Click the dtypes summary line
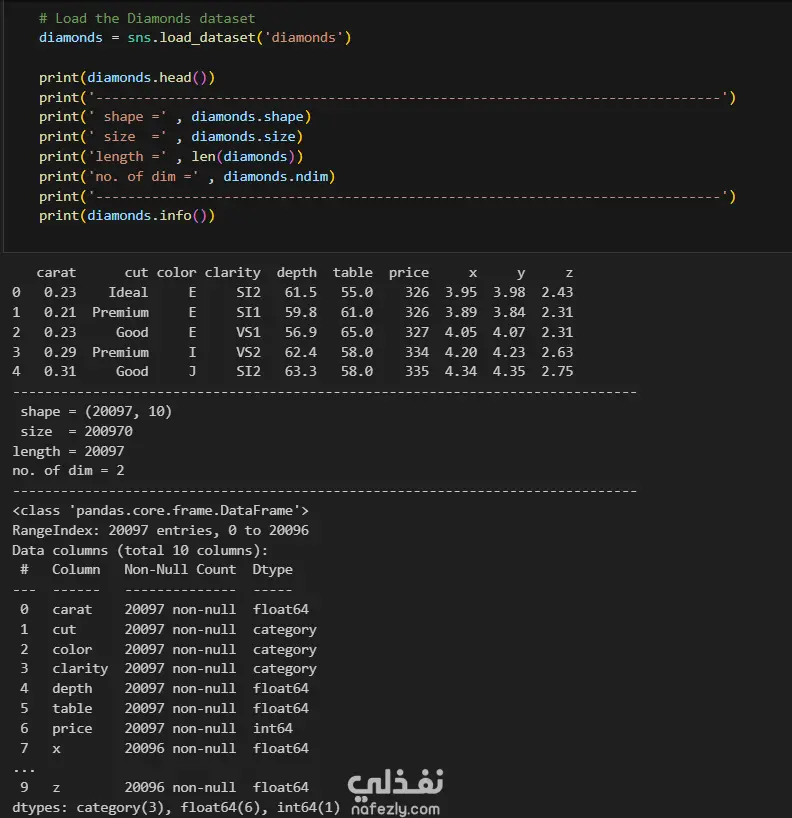 pos(176,807)
